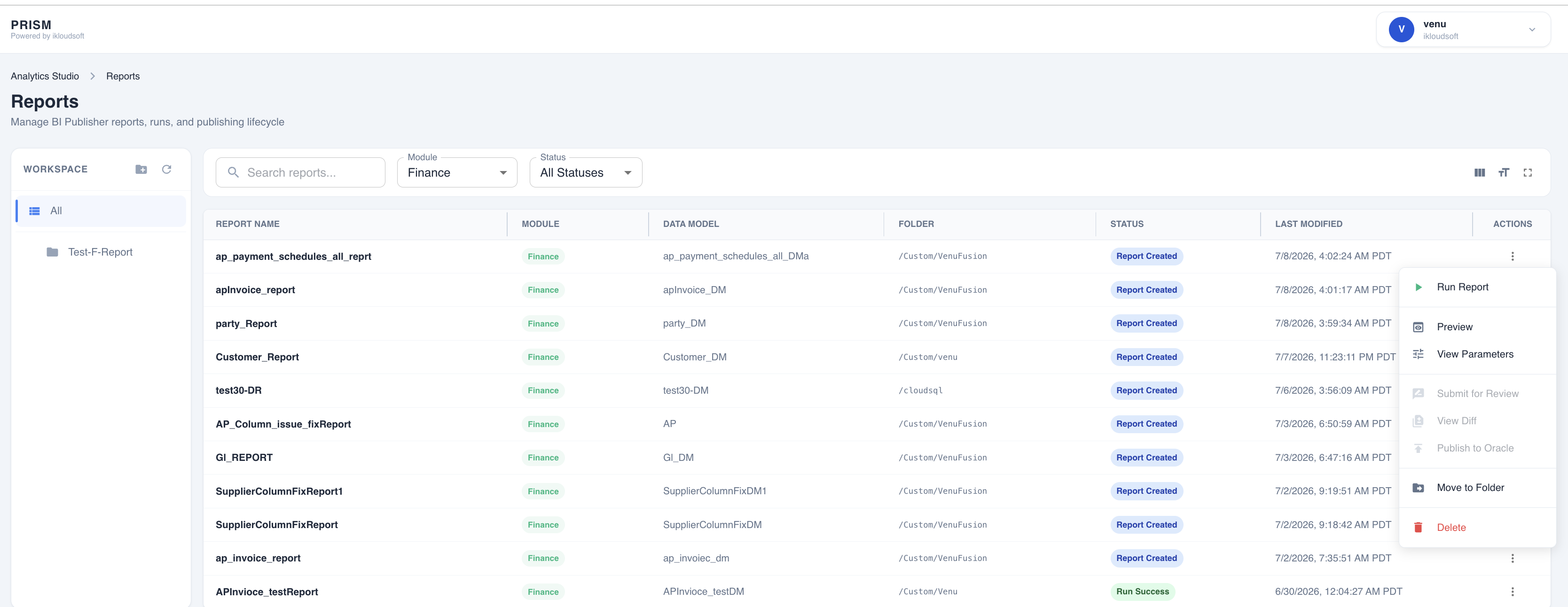Select Move to Folder option
The width and height of the screenshot is (1568, 607).
point(1477,488)
